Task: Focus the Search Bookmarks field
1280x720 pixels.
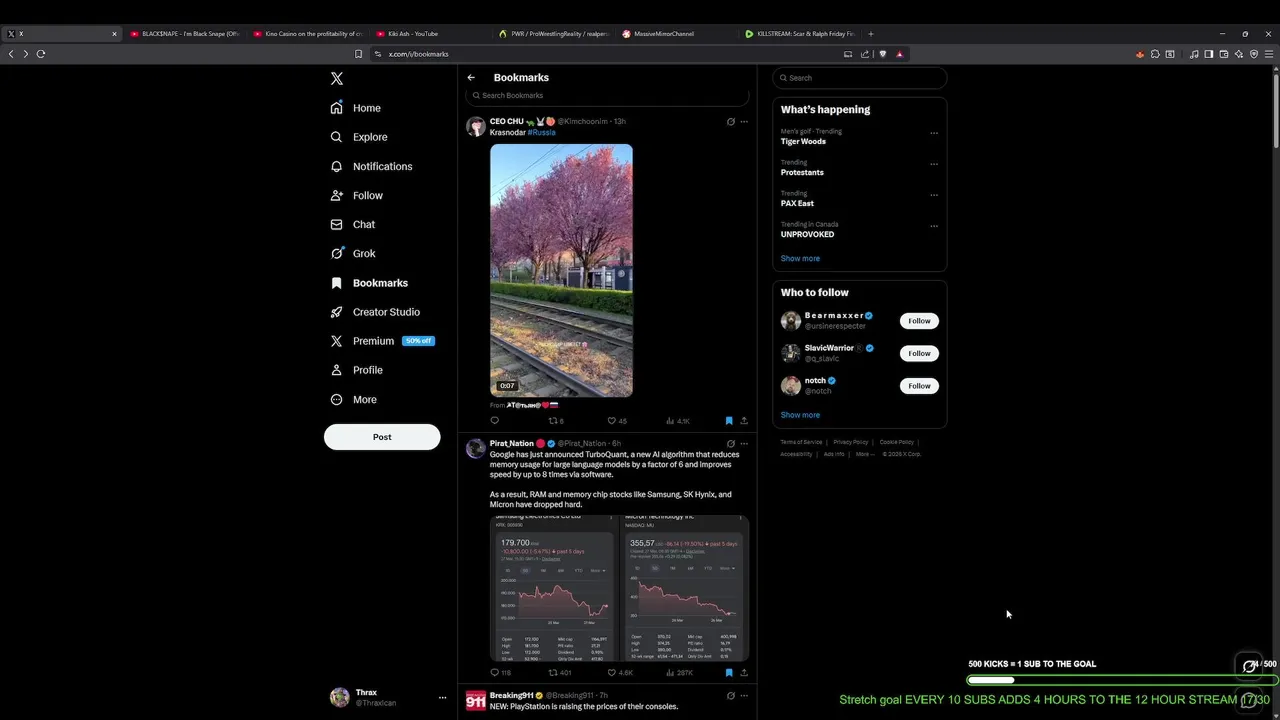Action: (607, 95)
